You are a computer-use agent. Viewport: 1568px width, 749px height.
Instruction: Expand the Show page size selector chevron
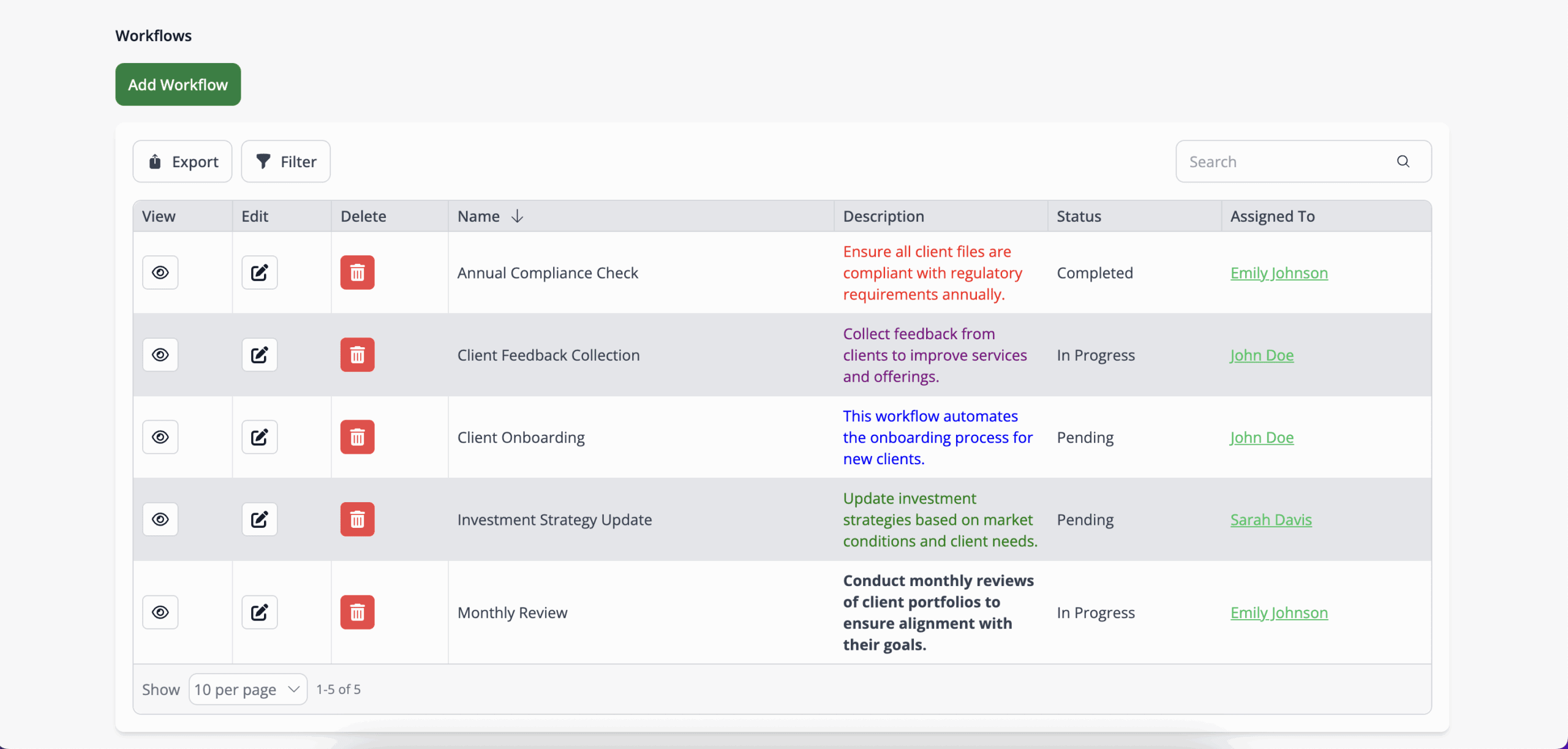point(292,688)
